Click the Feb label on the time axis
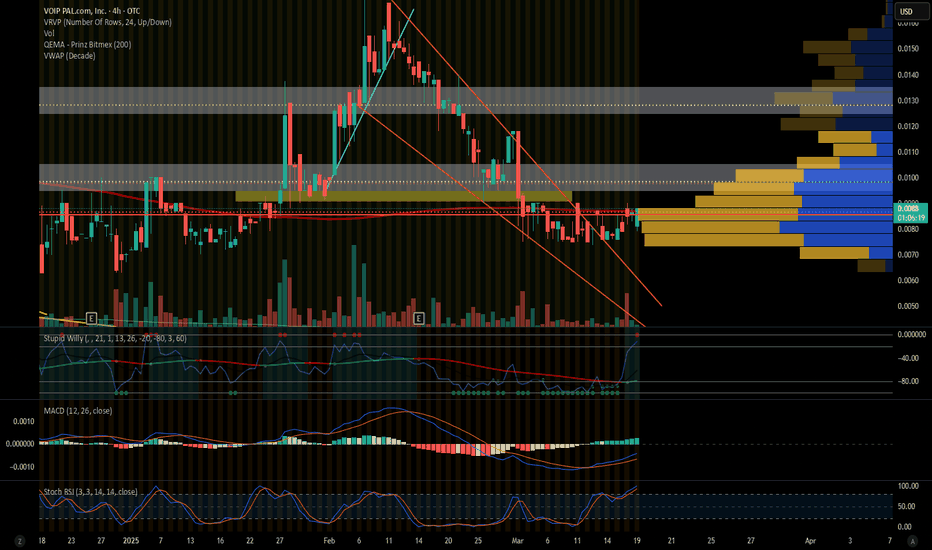Image resolution: width=932 pixels, height=550 pixels. (329, 540)
